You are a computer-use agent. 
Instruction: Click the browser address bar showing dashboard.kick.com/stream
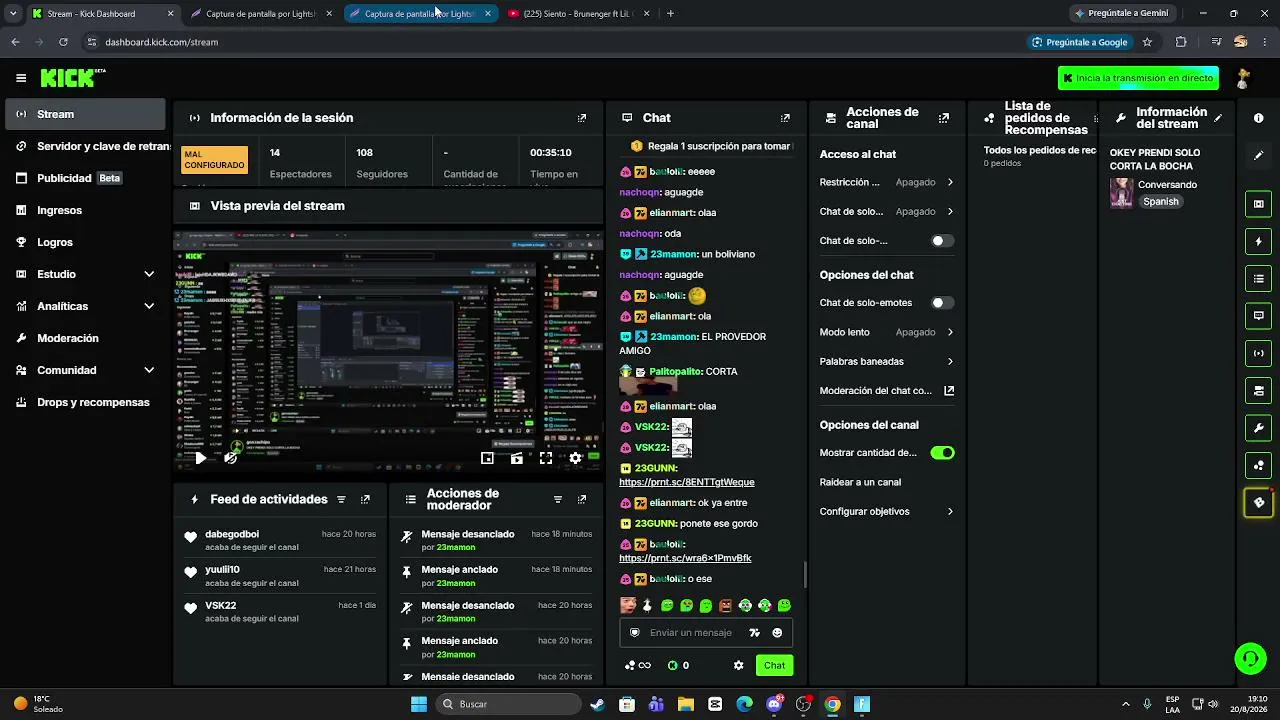tap(550, 42)
